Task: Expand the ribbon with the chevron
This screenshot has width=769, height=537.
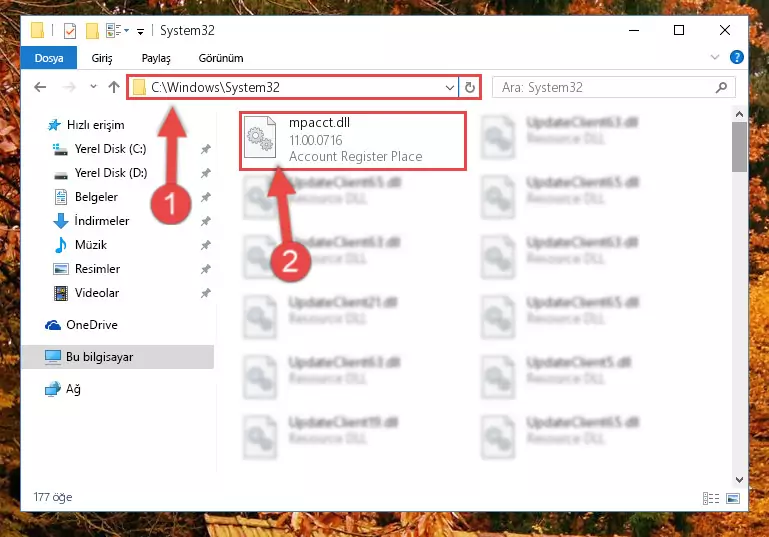Action: (715, 57)
